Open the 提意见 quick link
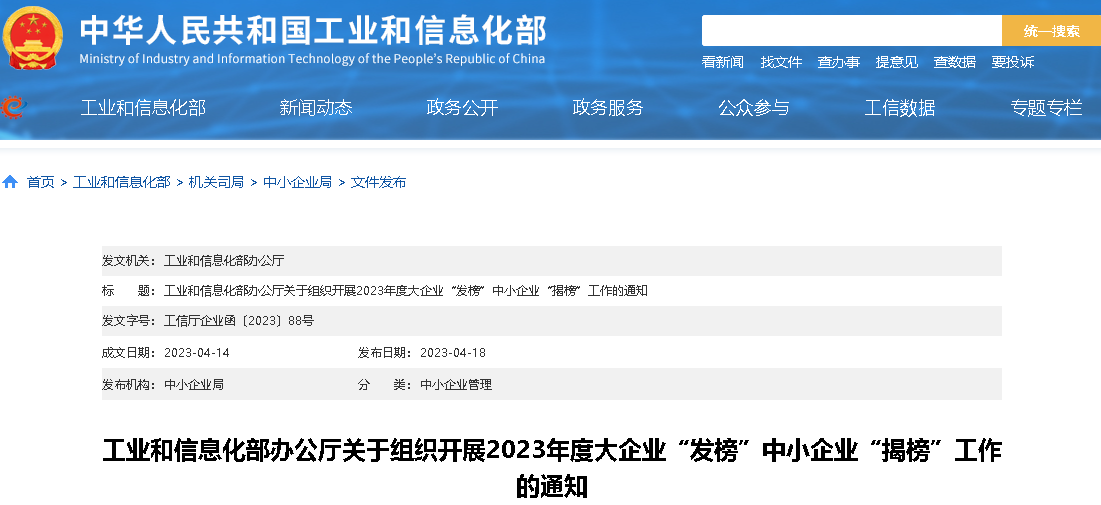The image size is (1101, 505). pyautogui.click(x=896, y=62)
